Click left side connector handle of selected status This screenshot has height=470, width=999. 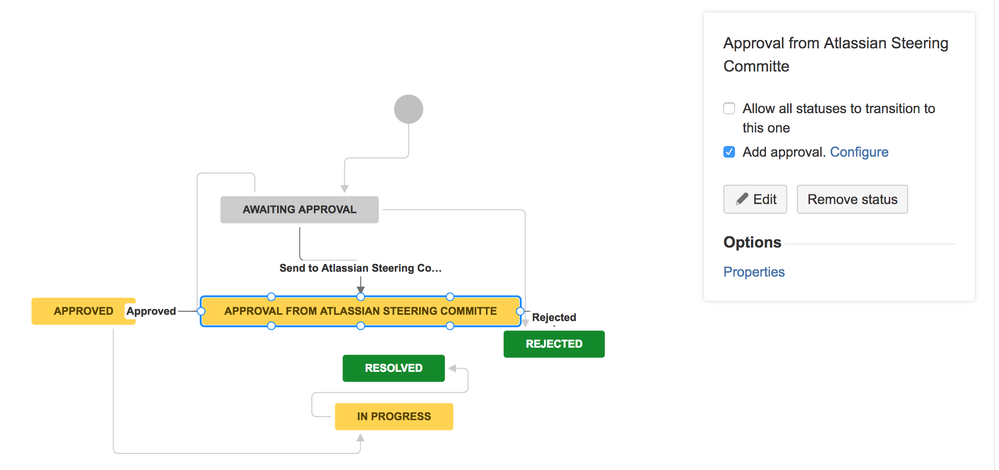[x=201, y=311]
